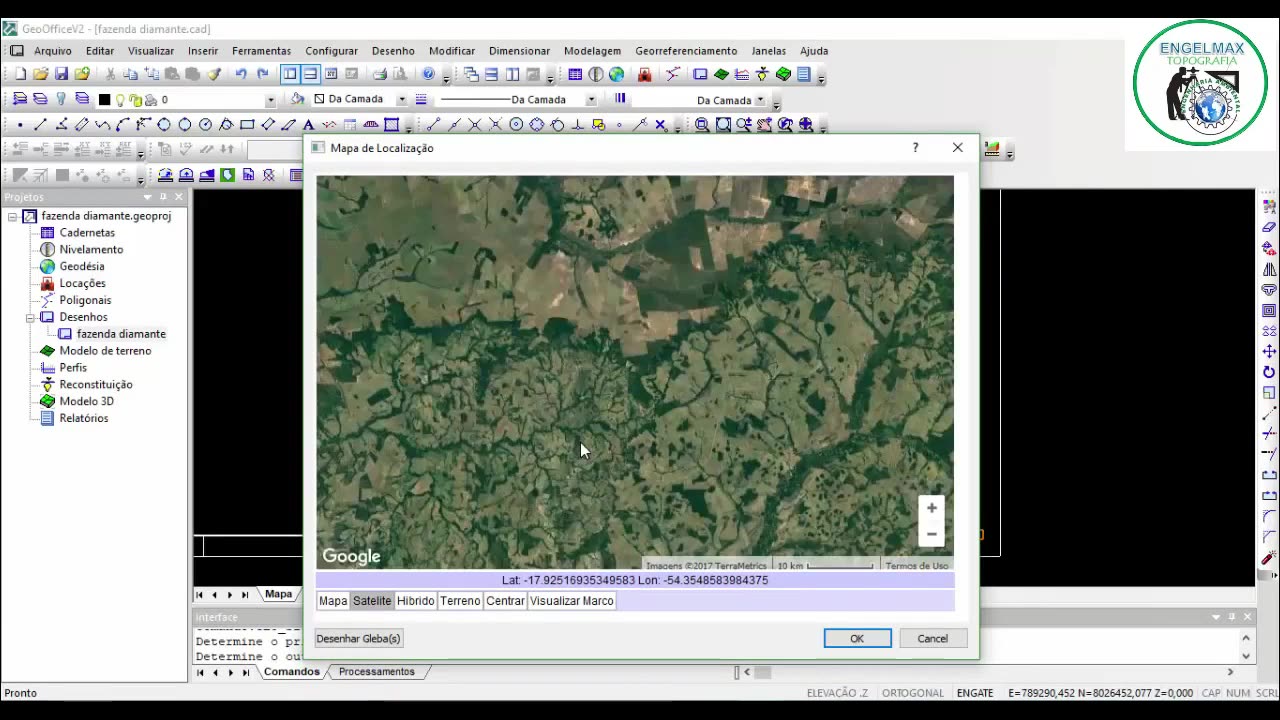Image resolution: width=1280 pixels, height=720 pixels.
Task: Open the layer name dropdown showing 0
Action: point(270,100)
